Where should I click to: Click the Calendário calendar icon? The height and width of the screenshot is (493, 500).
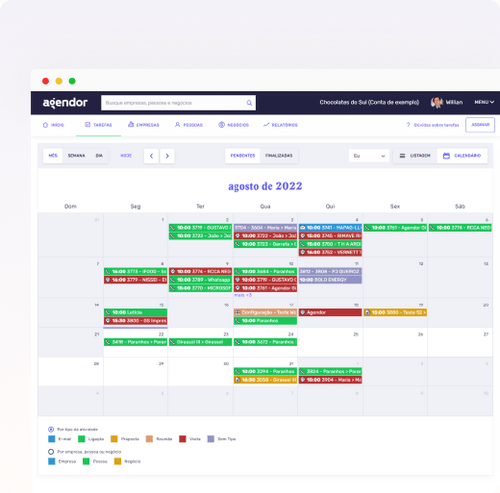[x=446, y=156]
